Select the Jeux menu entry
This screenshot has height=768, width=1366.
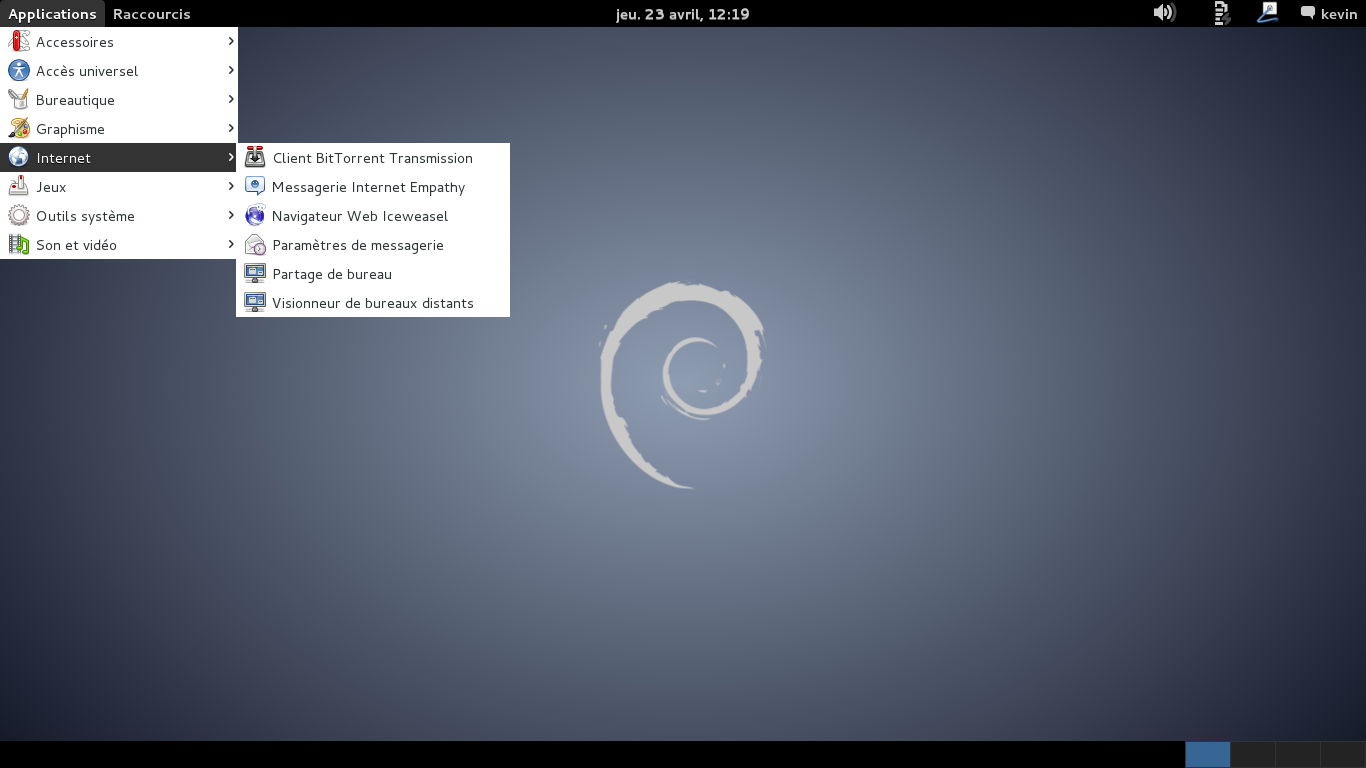(x=118, y=187)
